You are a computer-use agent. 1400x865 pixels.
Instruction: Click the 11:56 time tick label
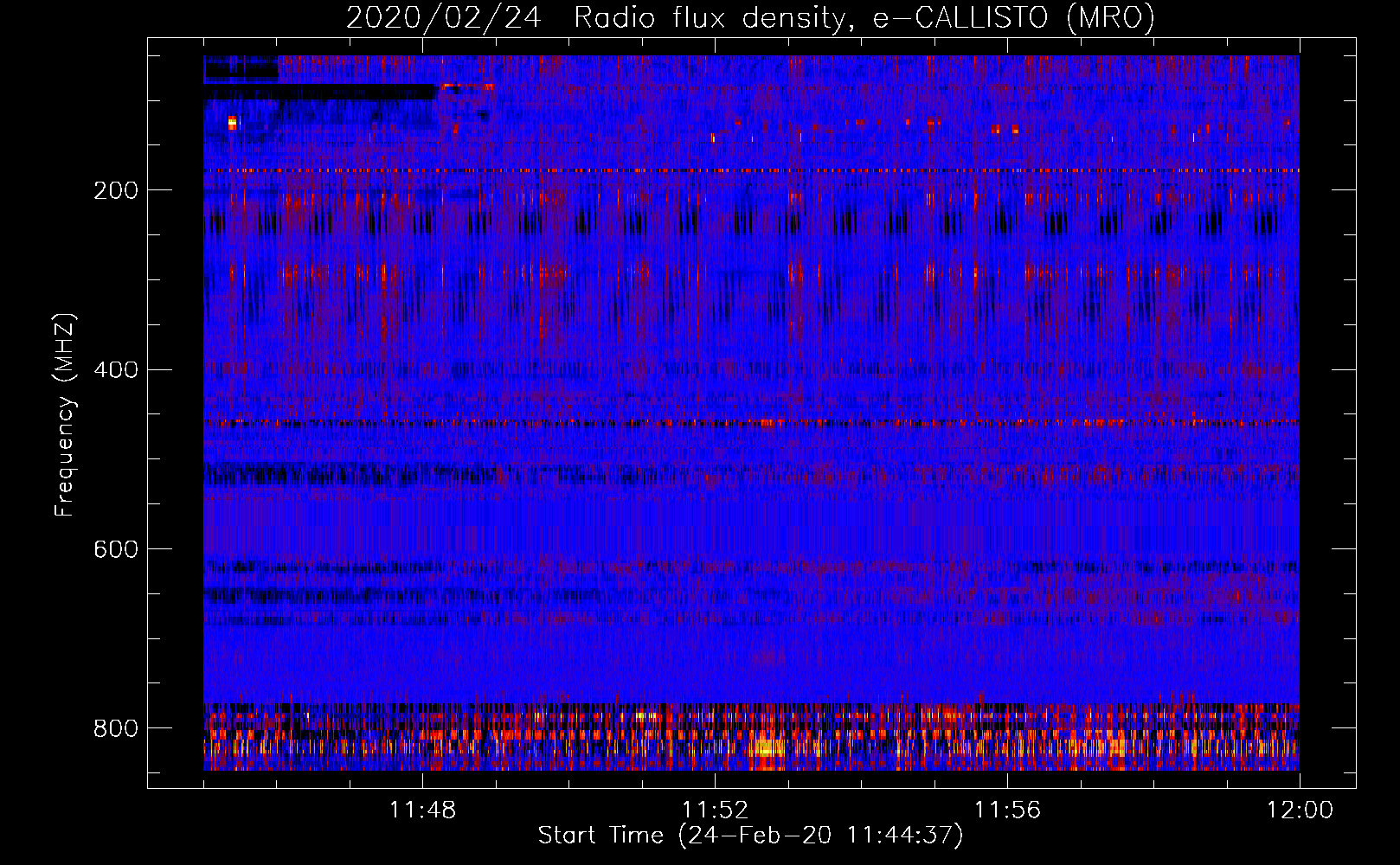point(1007,811)
